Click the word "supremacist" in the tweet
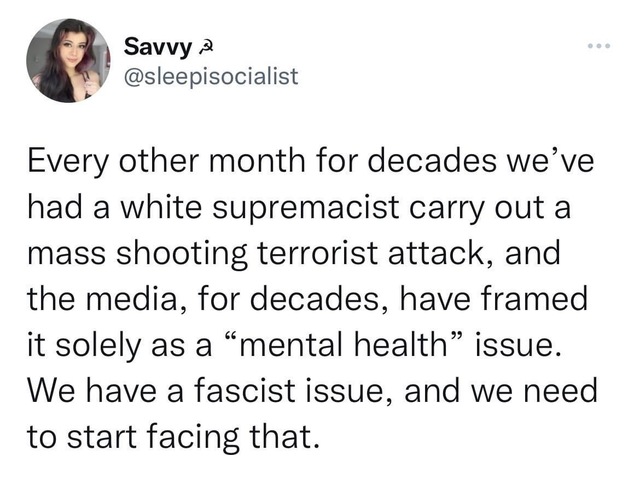The width and height of the screenshot is (640, 479). pyautogui.click(x=306, y=208)
